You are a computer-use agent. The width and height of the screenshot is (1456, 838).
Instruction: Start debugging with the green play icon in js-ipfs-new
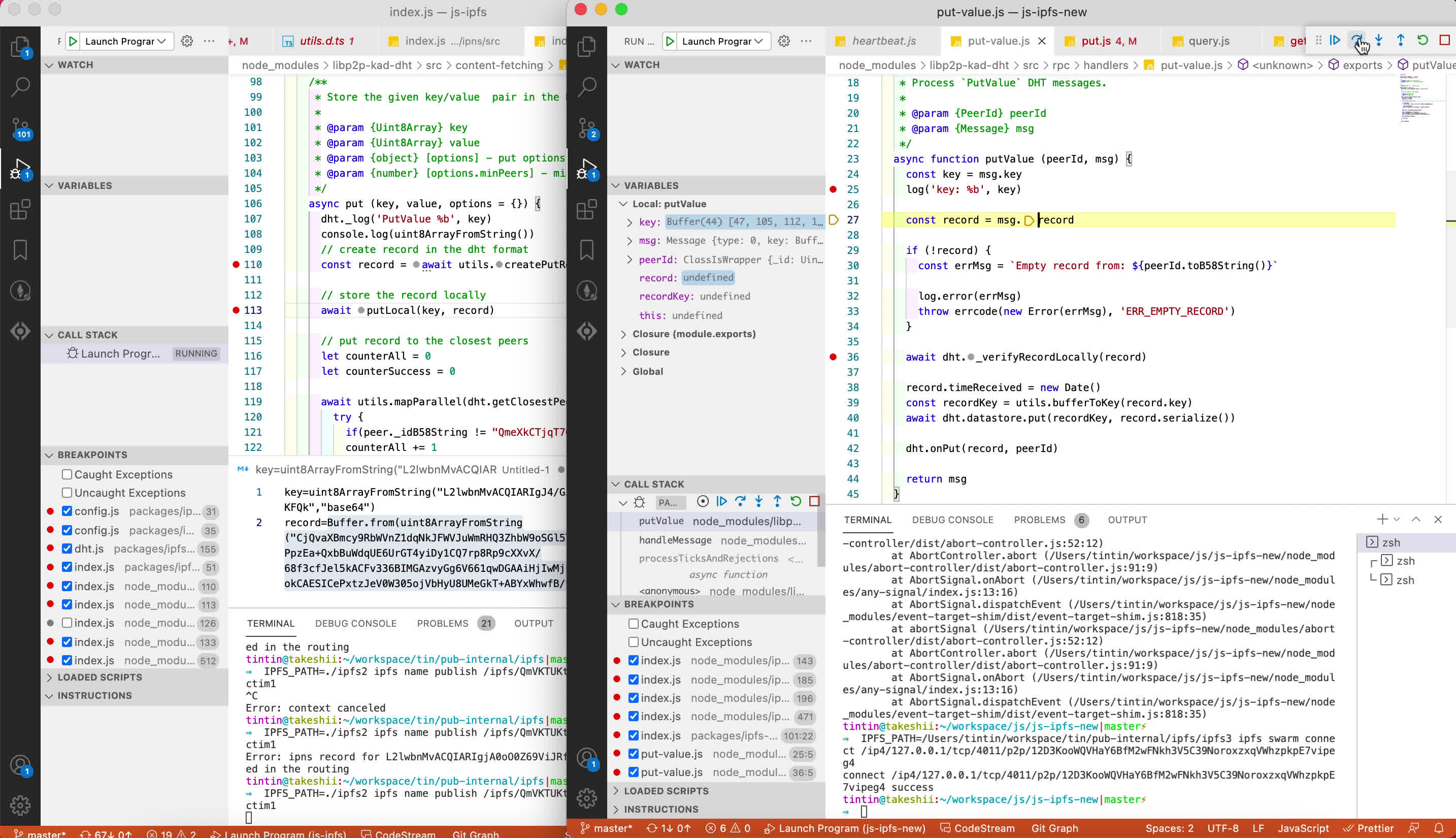click(670, 41)
